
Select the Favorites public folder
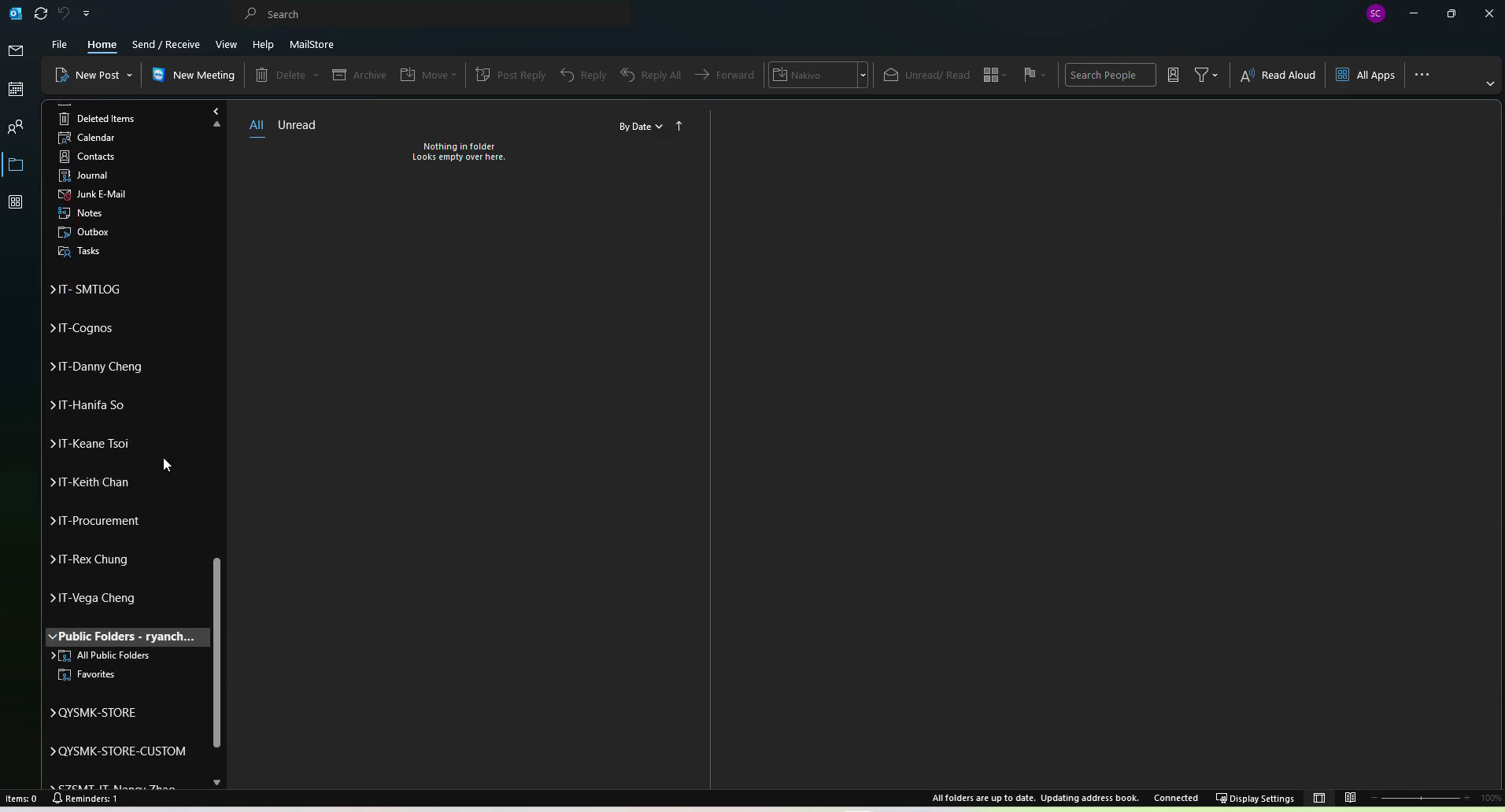pos(95,674)
